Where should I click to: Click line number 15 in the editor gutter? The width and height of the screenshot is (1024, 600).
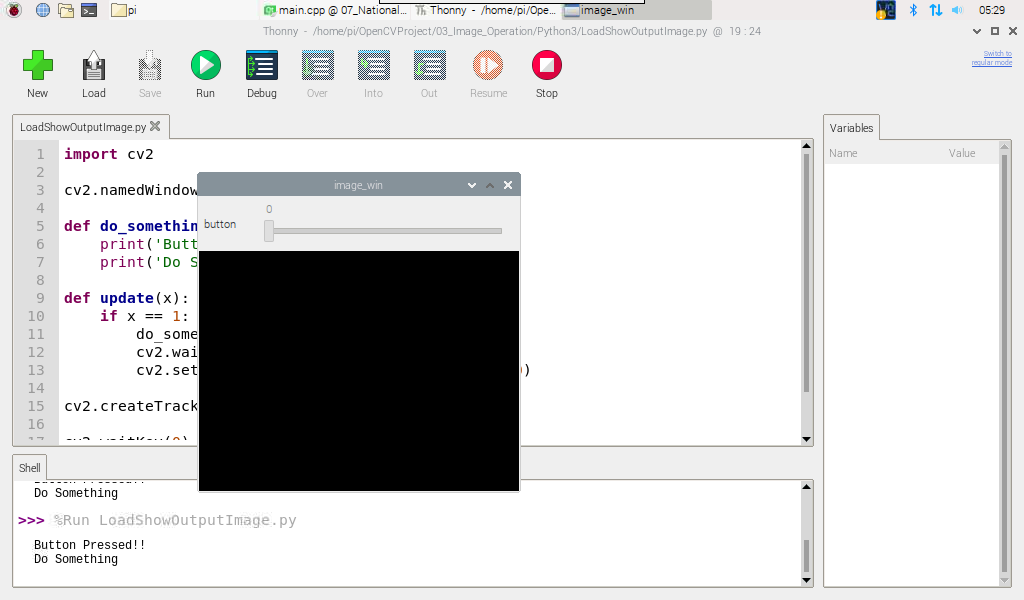(36, 406)
